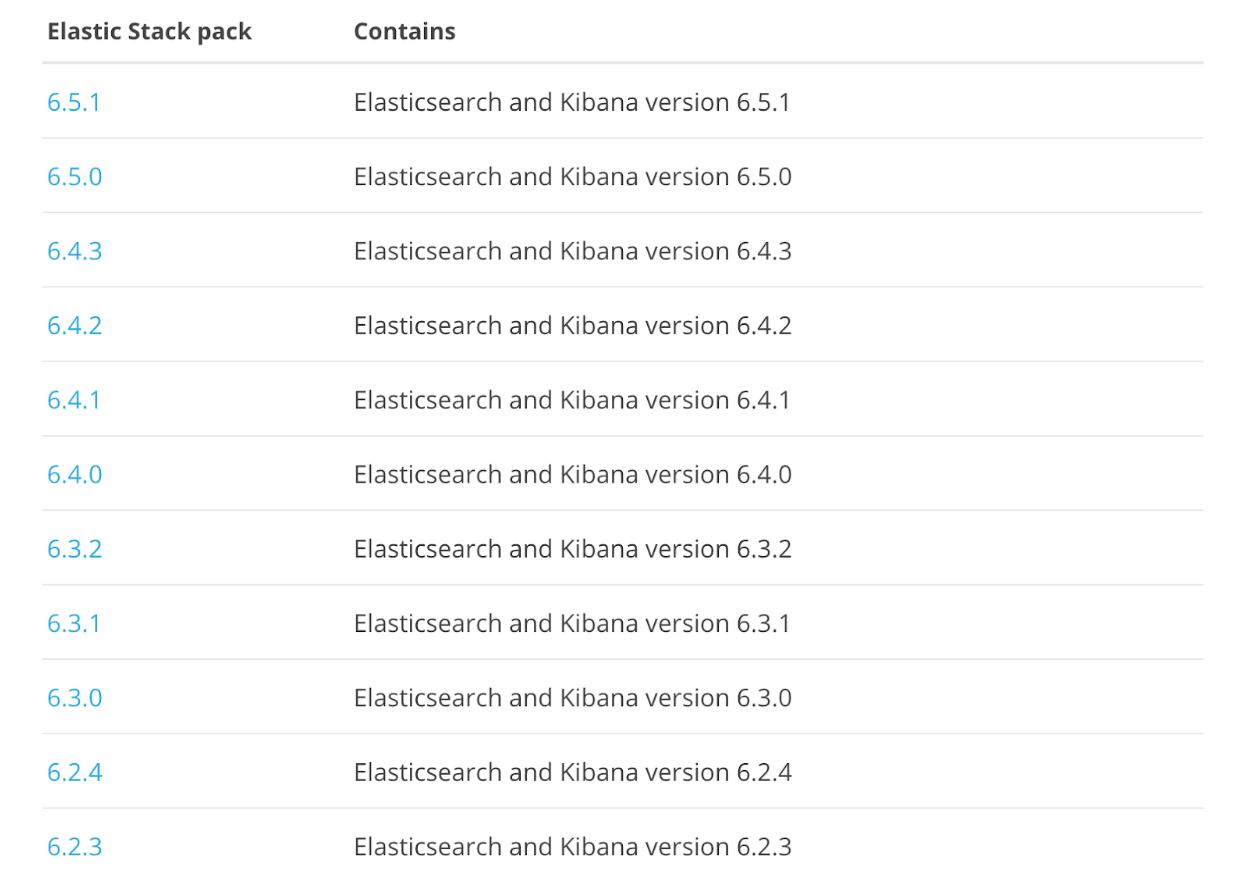The width and height of the screenshot is (1248, 876).
Task: Follow the 6.4.2 download link
Action: click(75, 326)
